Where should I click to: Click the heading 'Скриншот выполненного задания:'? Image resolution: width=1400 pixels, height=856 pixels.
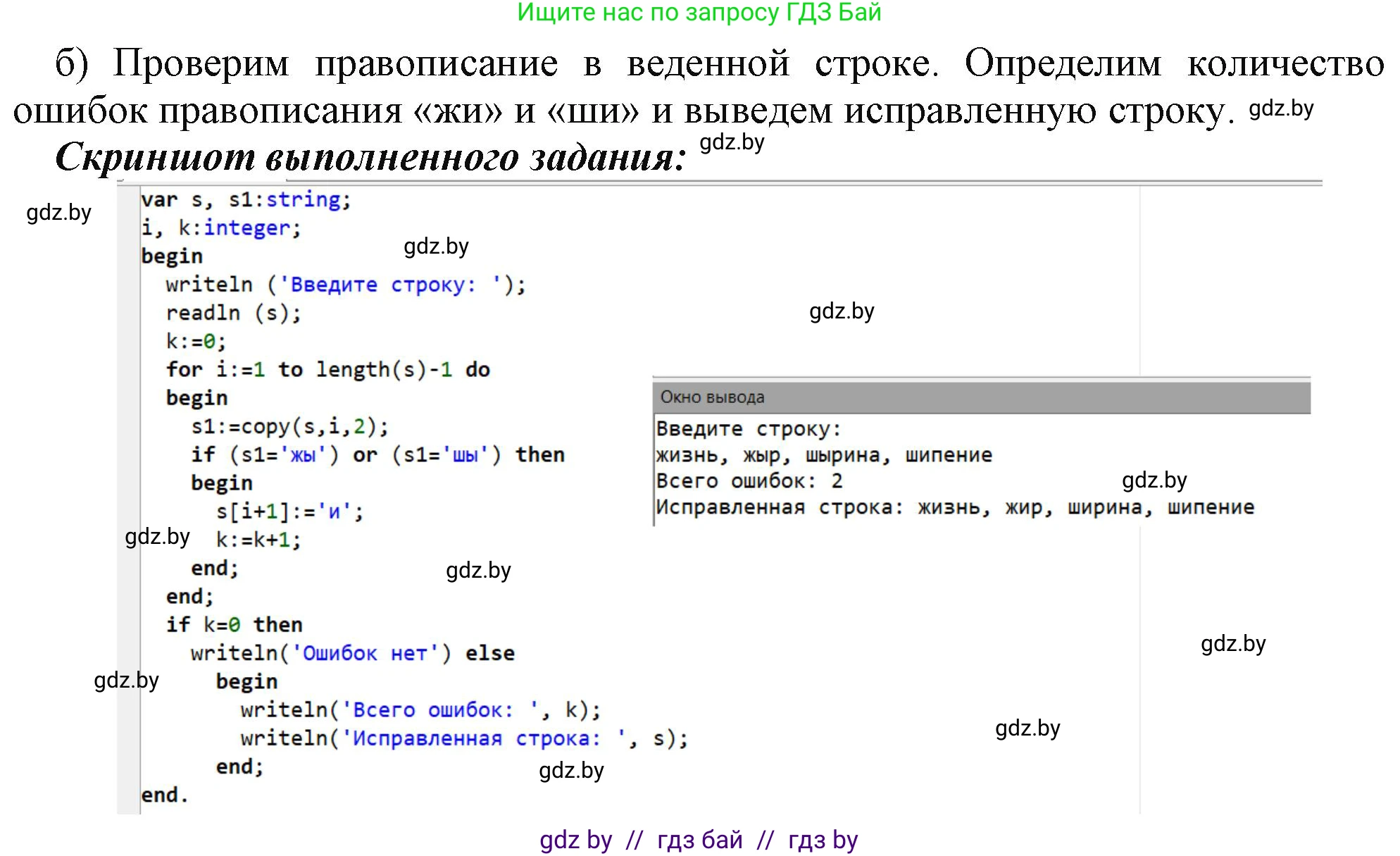[370, 156]
